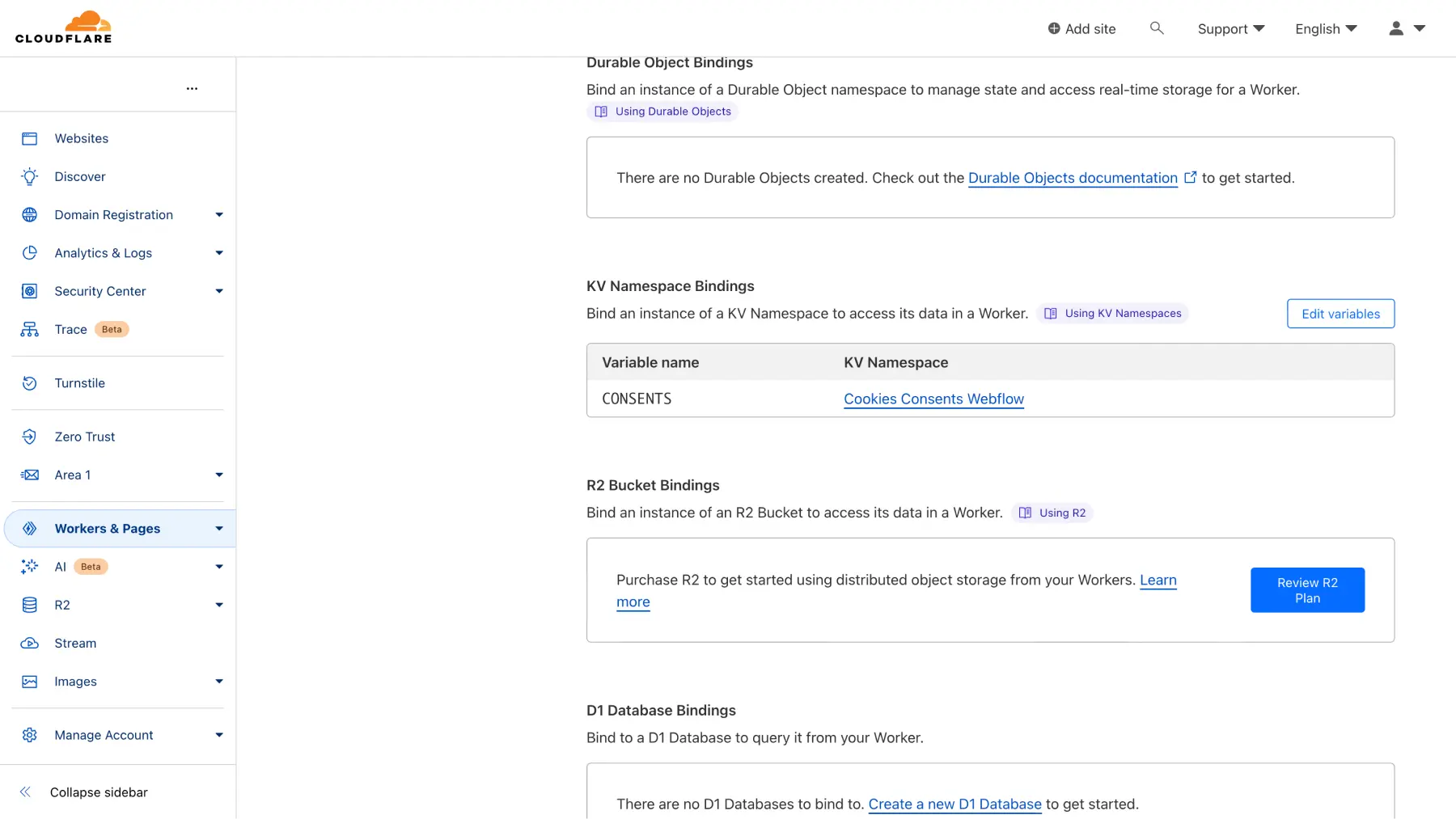Expand Manage Account submenu arrow
Screen dimensions: 1456x819
[x=219, y=735]
